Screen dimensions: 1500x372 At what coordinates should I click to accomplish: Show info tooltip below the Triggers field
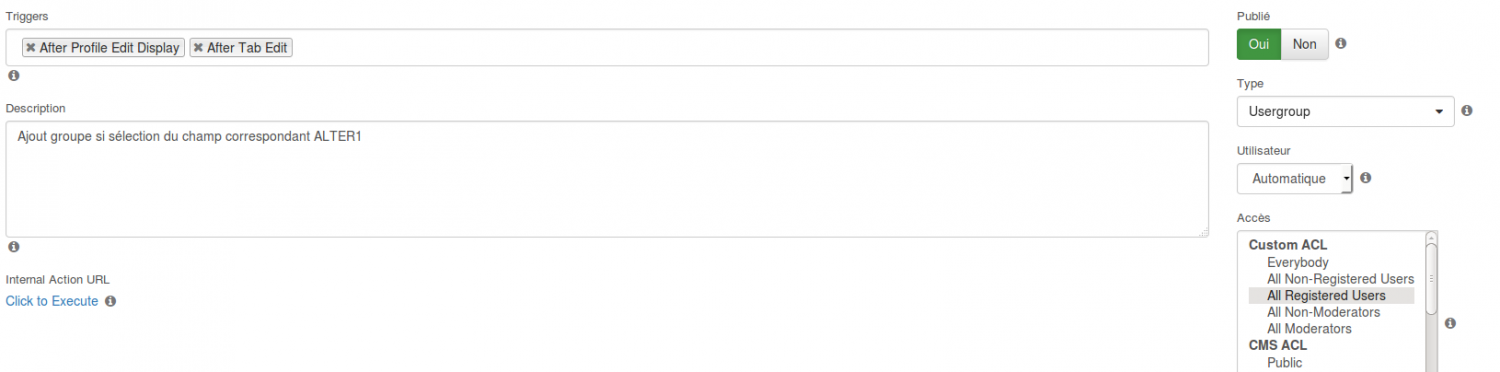point(13,76)
